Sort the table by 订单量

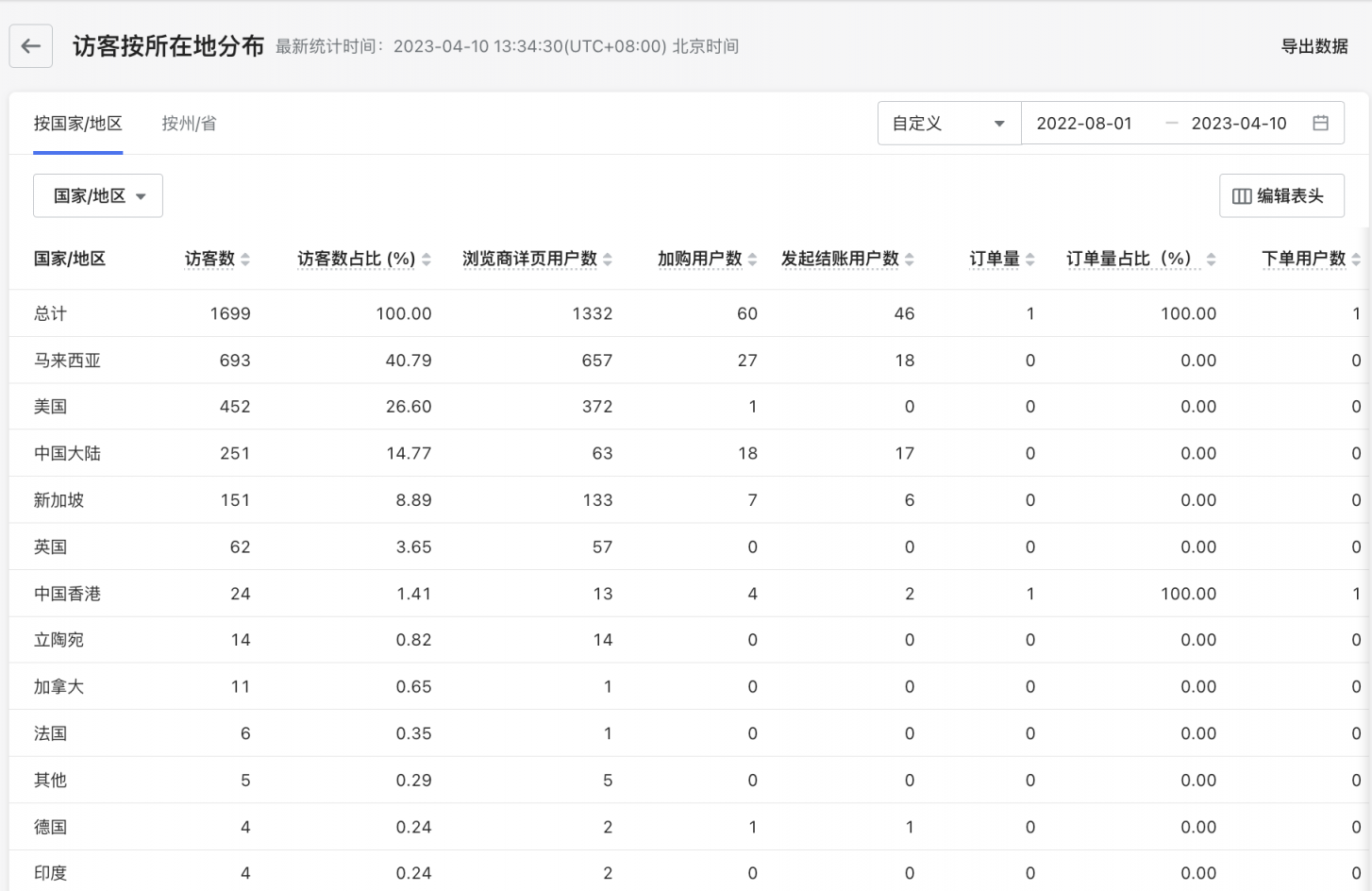(1029, 258)
